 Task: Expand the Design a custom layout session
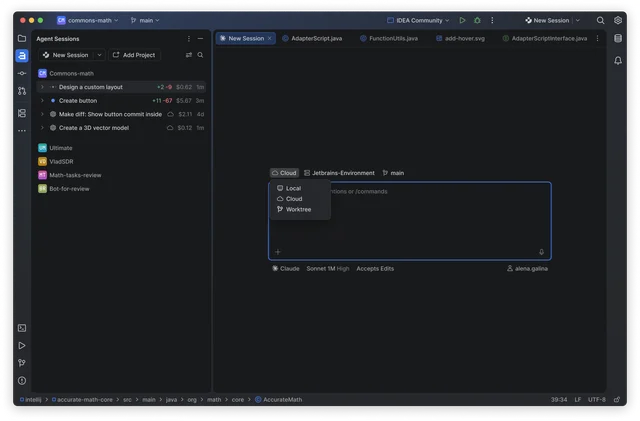point(42,87)
